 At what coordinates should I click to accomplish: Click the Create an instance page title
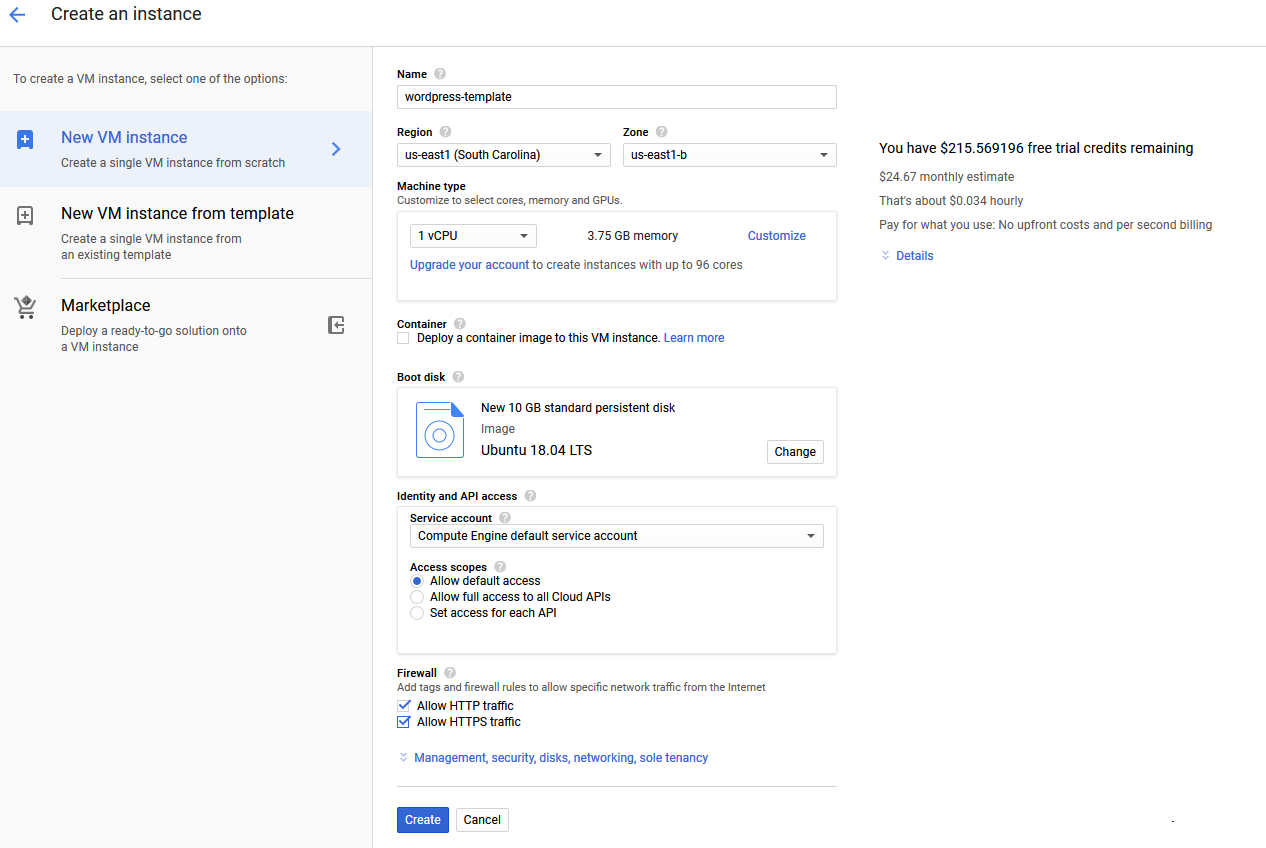[126, 14]
